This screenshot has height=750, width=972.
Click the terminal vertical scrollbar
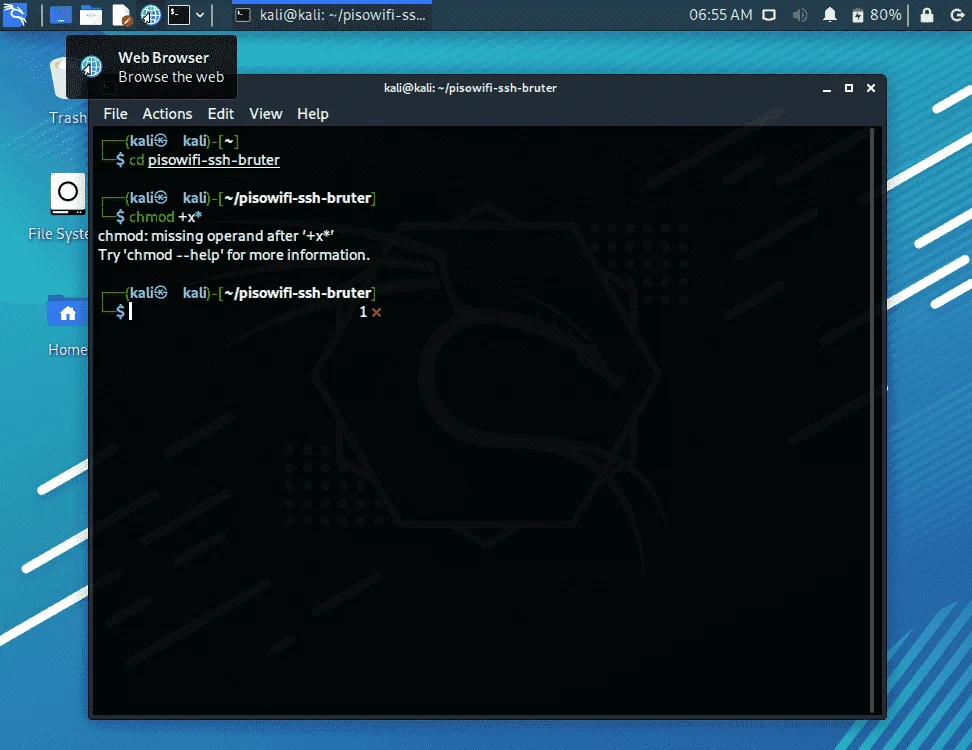pos(872,420)
